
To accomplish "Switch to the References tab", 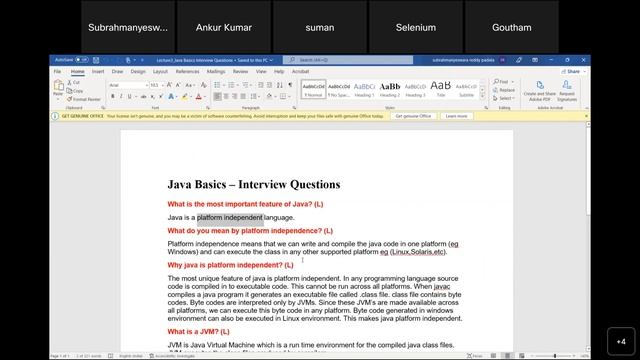I will click(x=187, y=71).
